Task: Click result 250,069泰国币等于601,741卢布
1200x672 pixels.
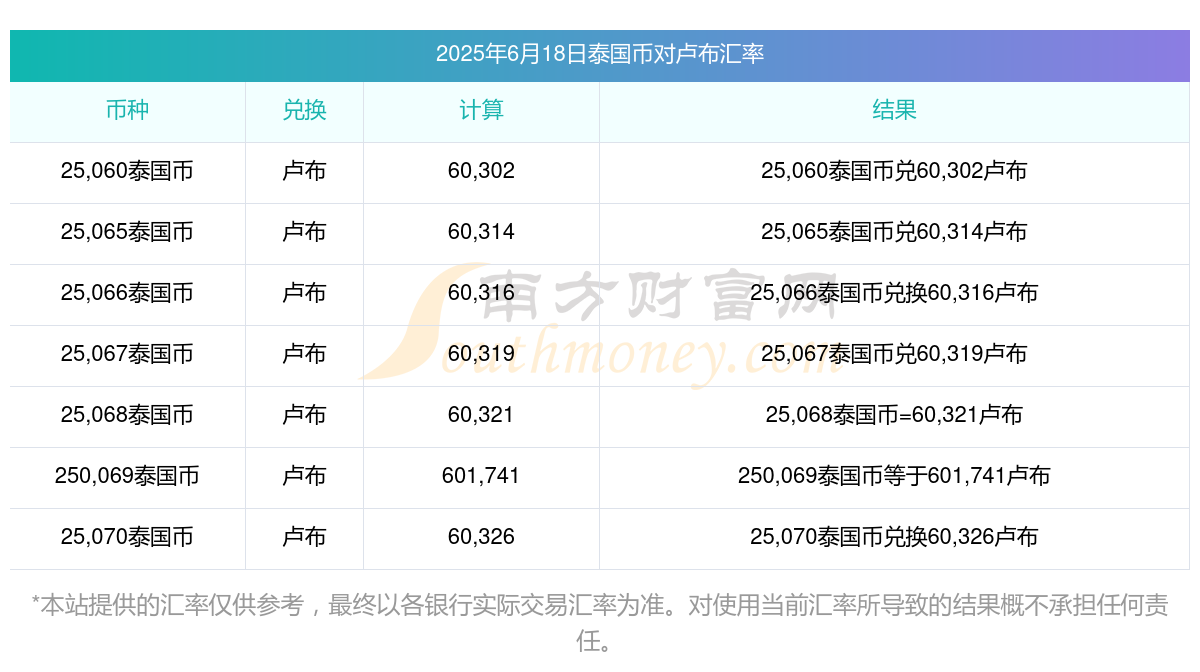Action: coord(894,476)
